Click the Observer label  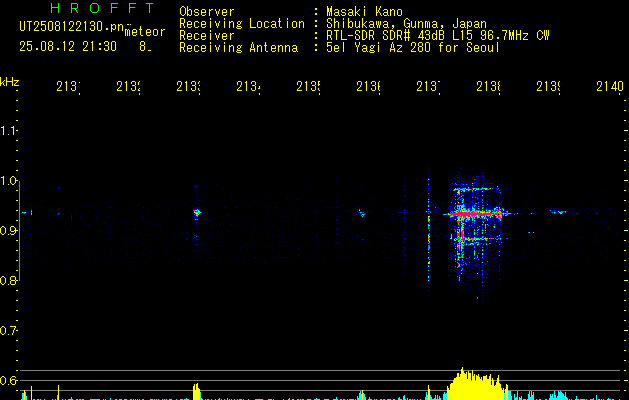(x=207, y=11)
